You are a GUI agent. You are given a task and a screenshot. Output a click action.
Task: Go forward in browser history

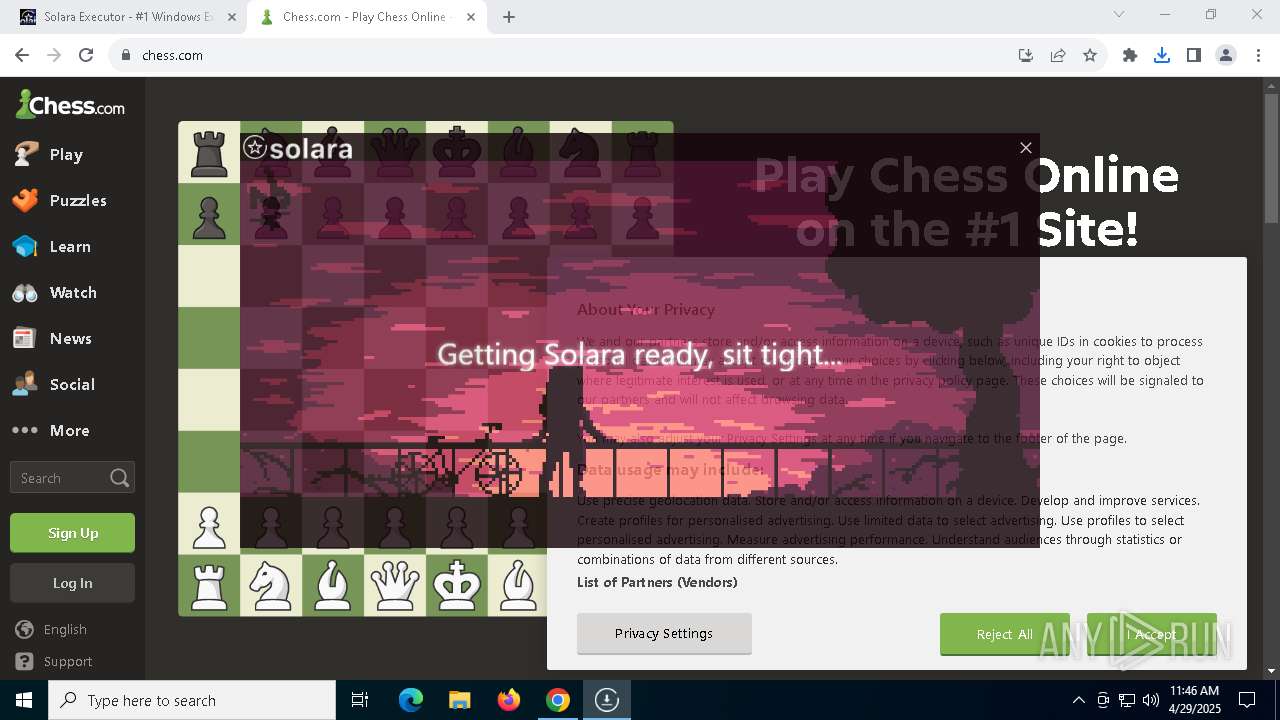click(54, 55)
